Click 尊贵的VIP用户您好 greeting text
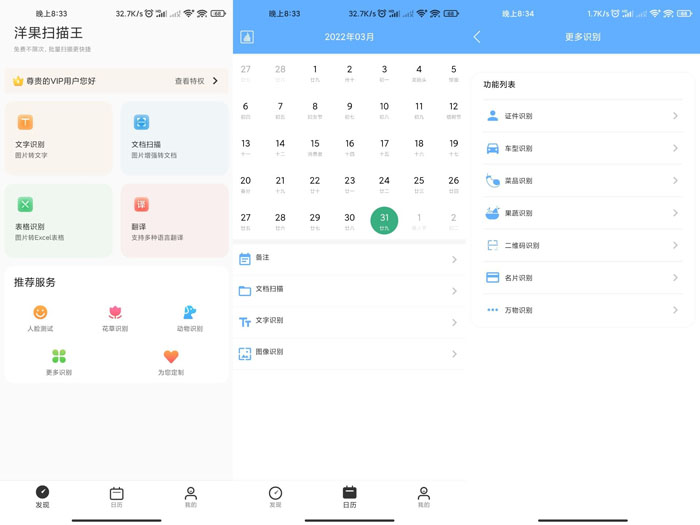The image size is (700, 525). [x=61, y=81]
